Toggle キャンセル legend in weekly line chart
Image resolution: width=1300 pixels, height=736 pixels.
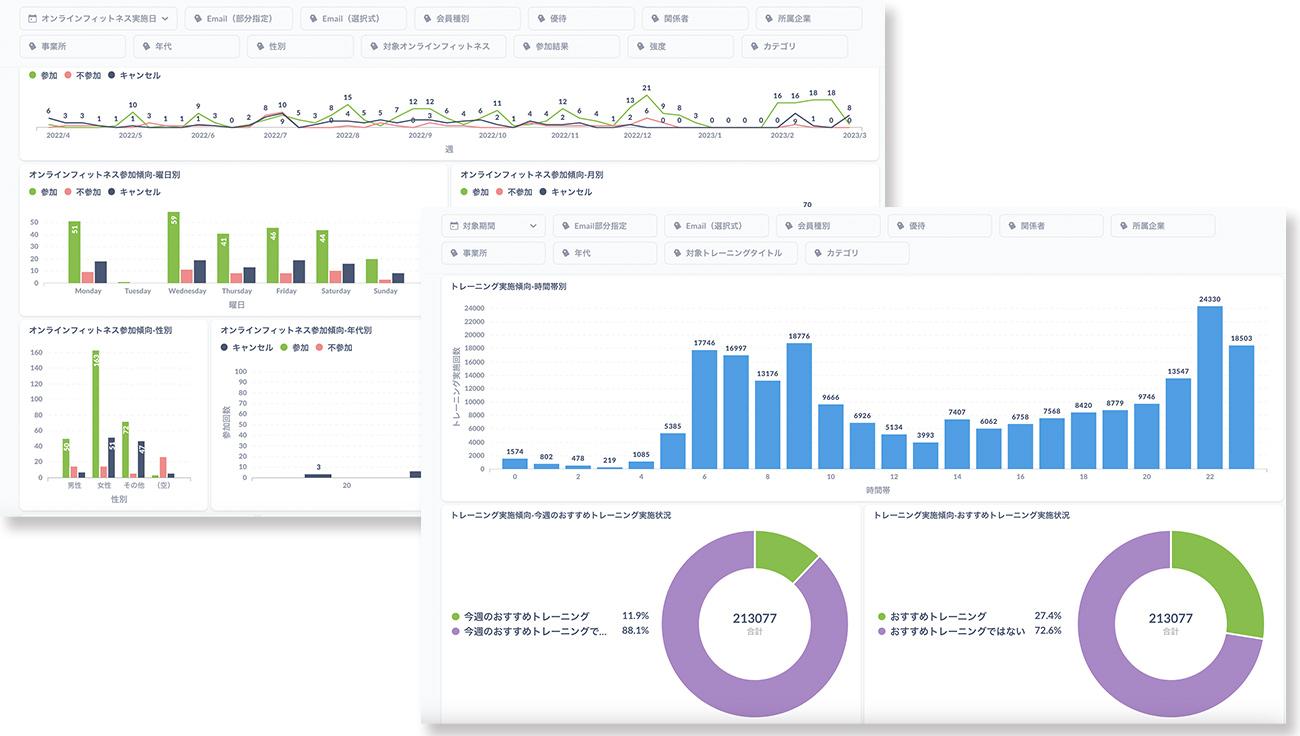[x=134, y=75]
